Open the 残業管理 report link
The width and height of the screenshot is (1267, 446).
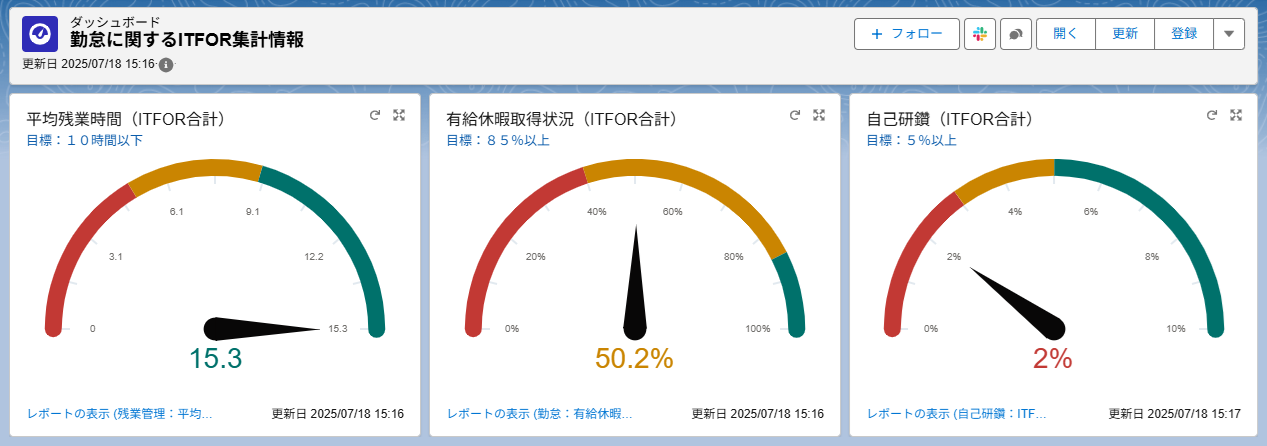(x=120, y=413)
